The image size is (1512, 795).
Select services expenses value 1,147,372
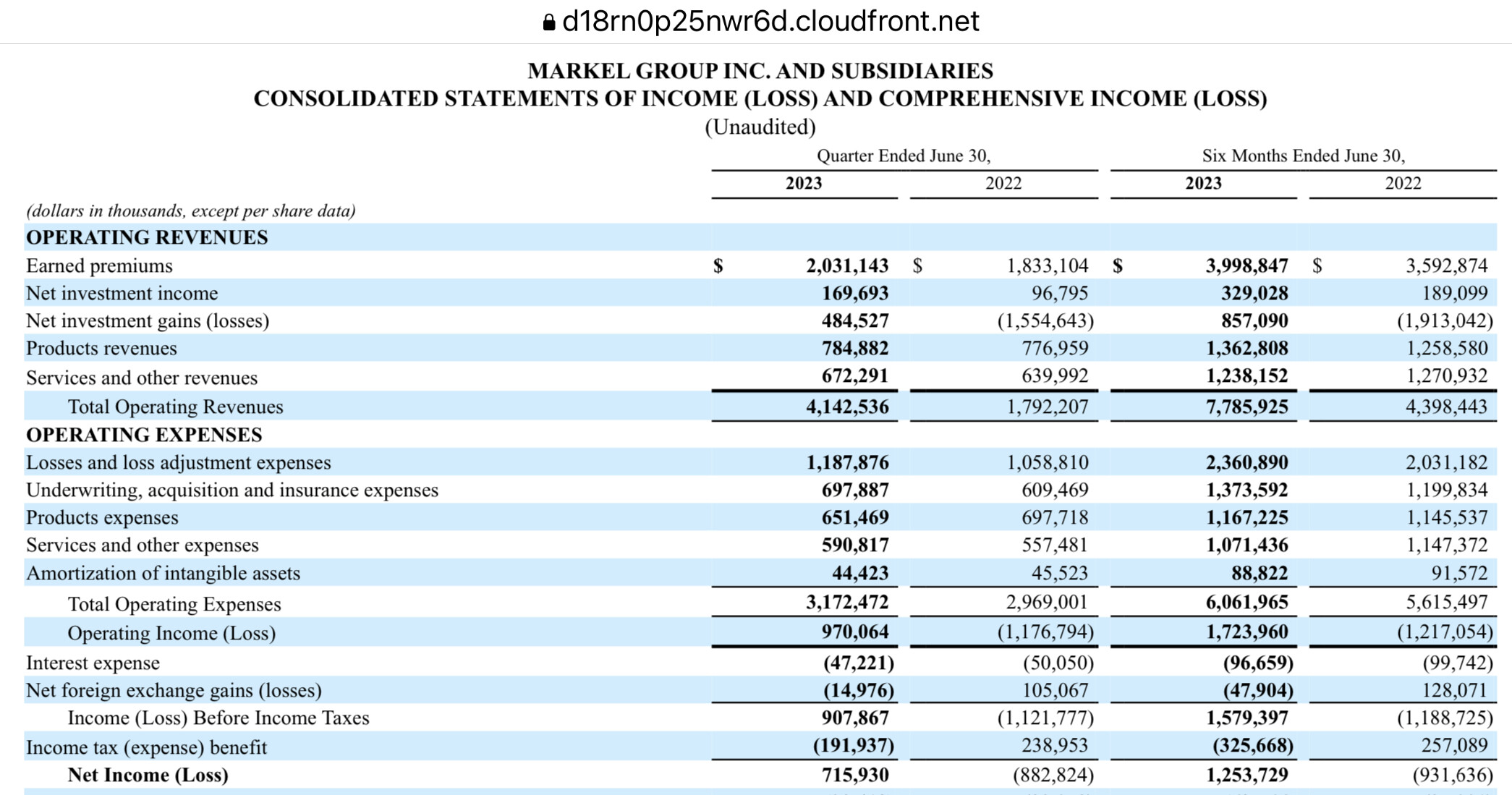tap(1447, 545)
